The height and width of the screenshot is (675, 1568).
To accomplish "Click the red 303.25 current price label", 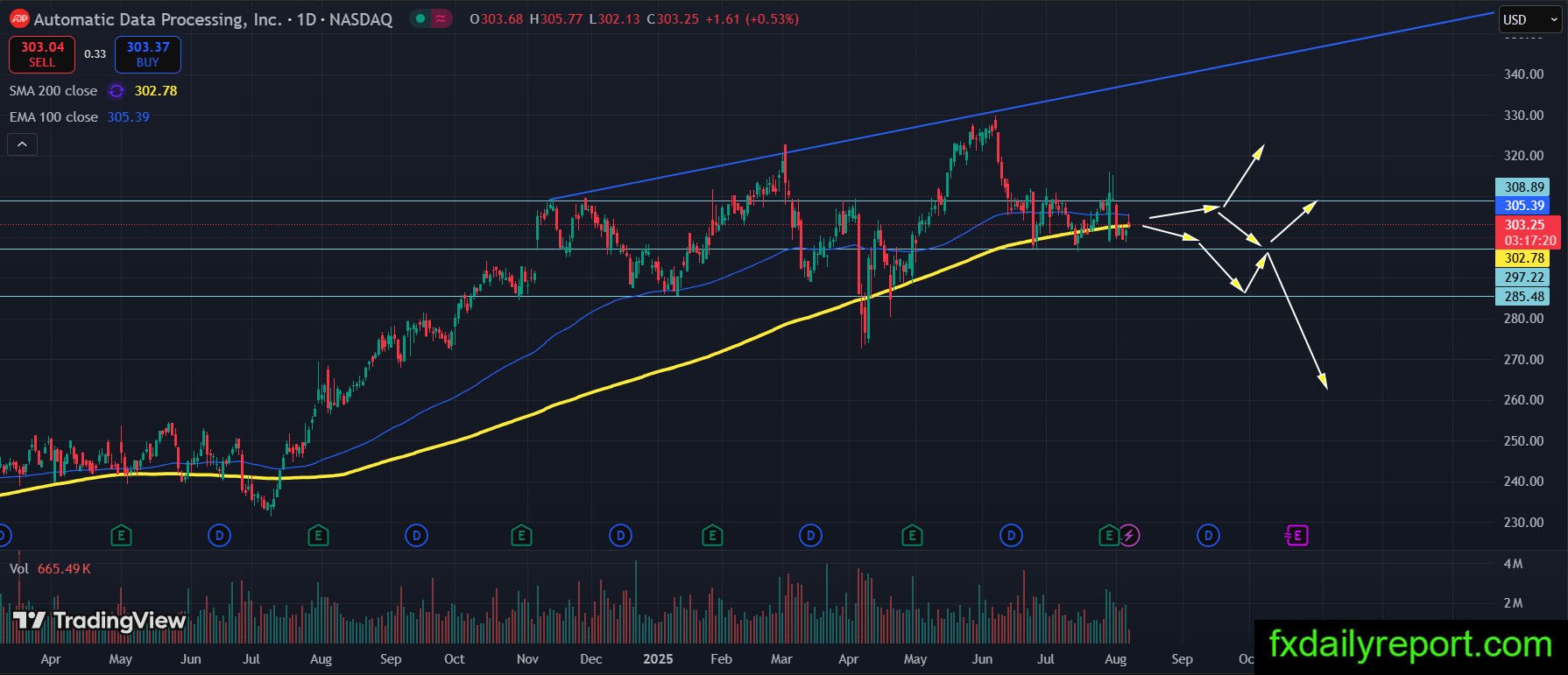I will [1529, 233].
